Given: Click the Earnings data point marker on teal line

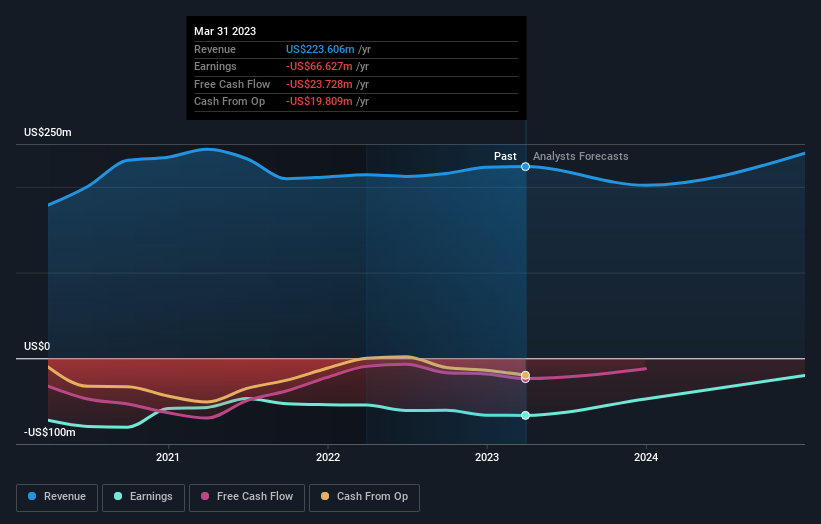Looking at the screenshot, I should pyautogui.click(x=525, y=415).
